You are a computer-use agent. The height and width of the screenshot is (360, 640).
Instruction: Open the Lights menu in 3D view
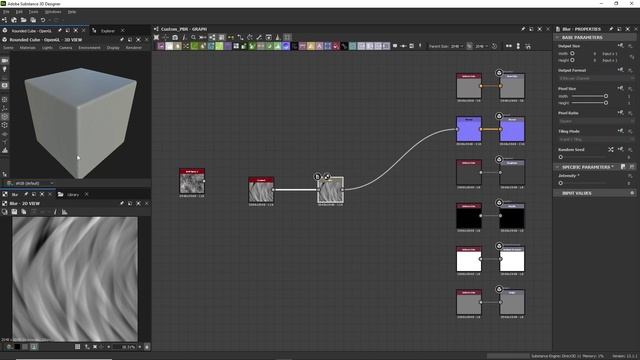tap(47, 48)
